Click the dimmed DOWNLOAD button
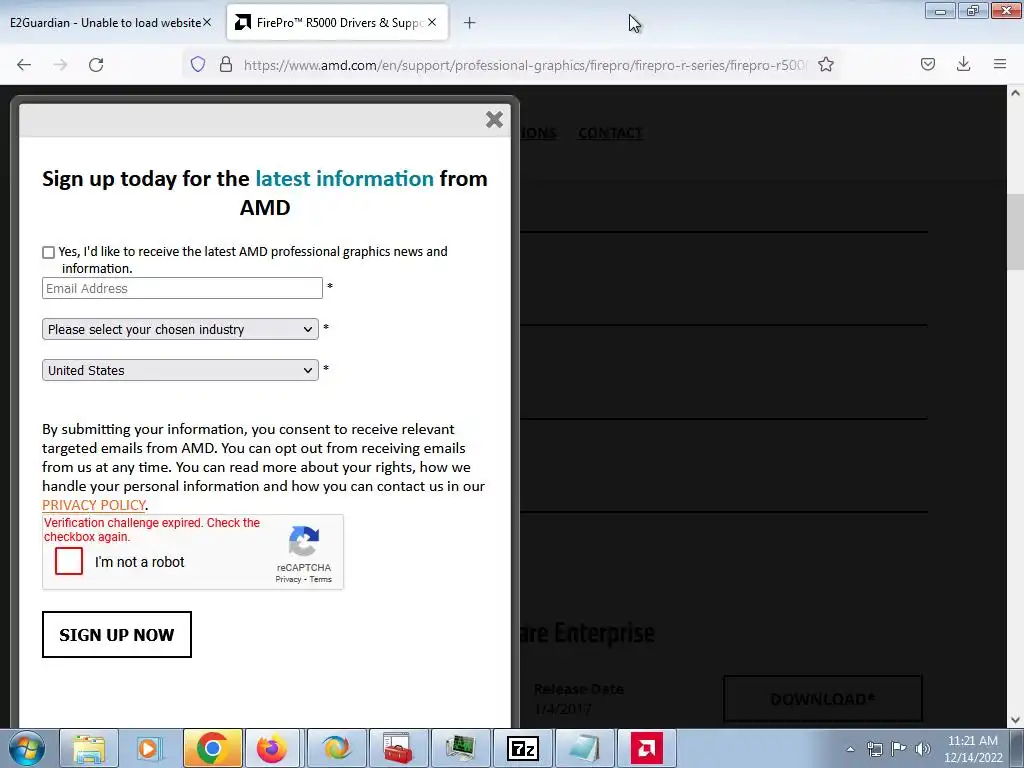Viewport: 1024px width, 768px height. pyautogui.click(x=823, y=699)
